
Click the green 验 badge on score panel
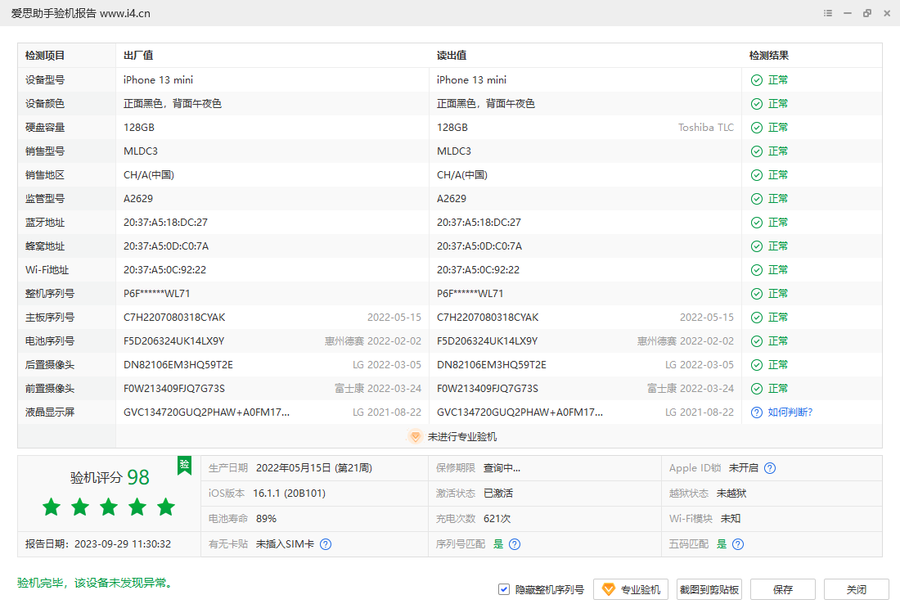pyautogui.click(x=184, y=464)
